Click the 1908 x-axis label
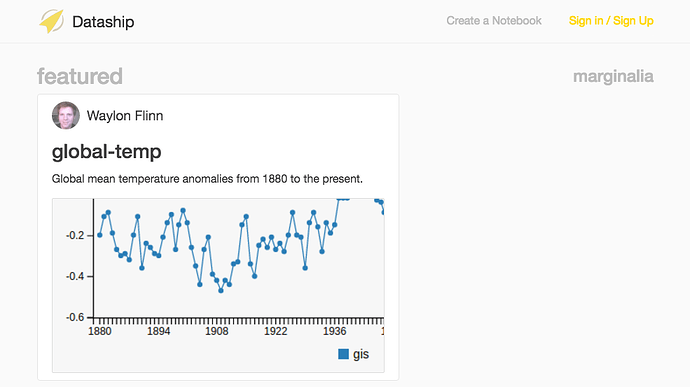Image resolution: width=690 pixels, height=387 pixels. (x=217, y=332)
